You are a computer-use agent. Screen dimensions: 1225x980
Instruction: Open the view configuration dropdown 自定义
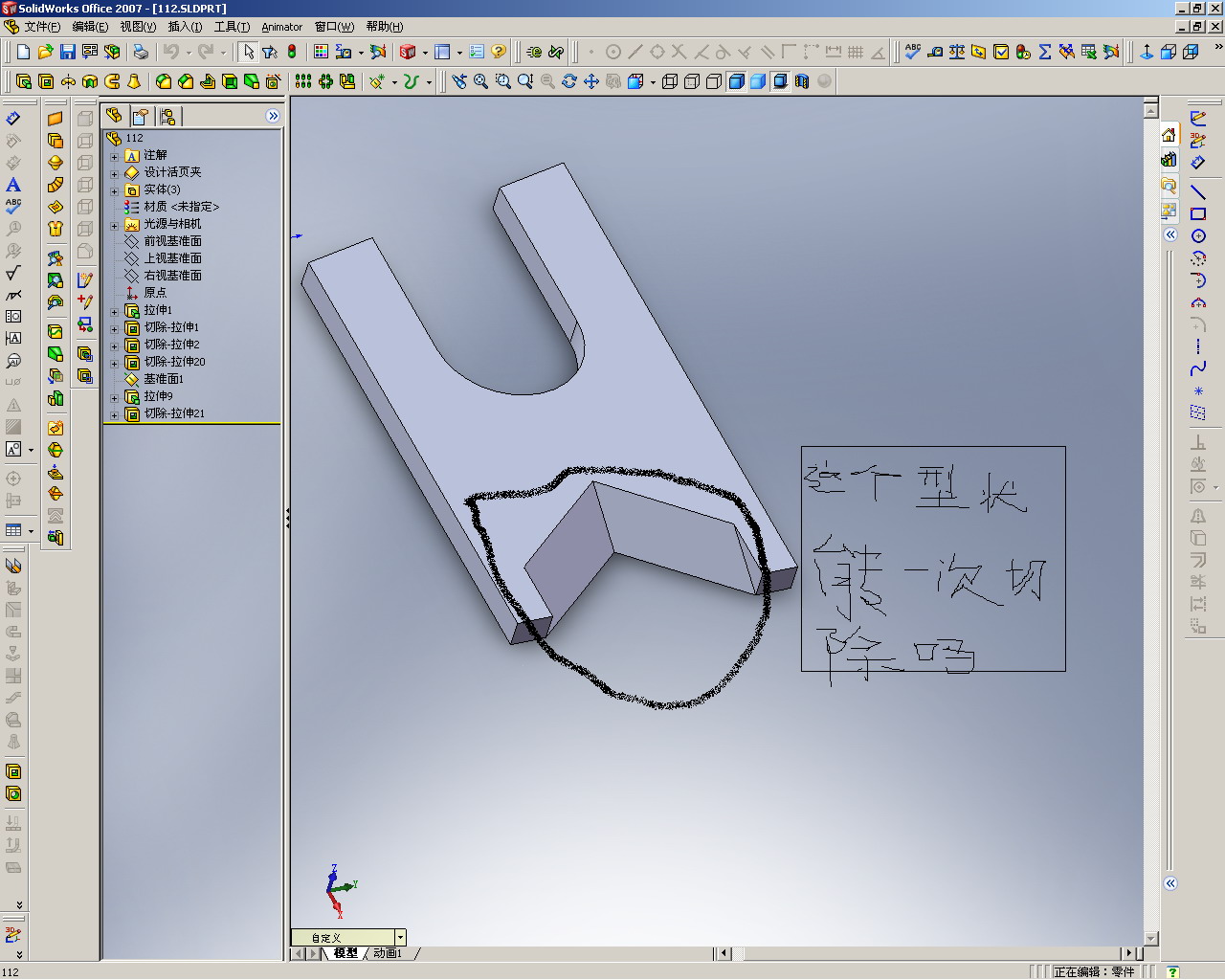[x=400, y=938]
